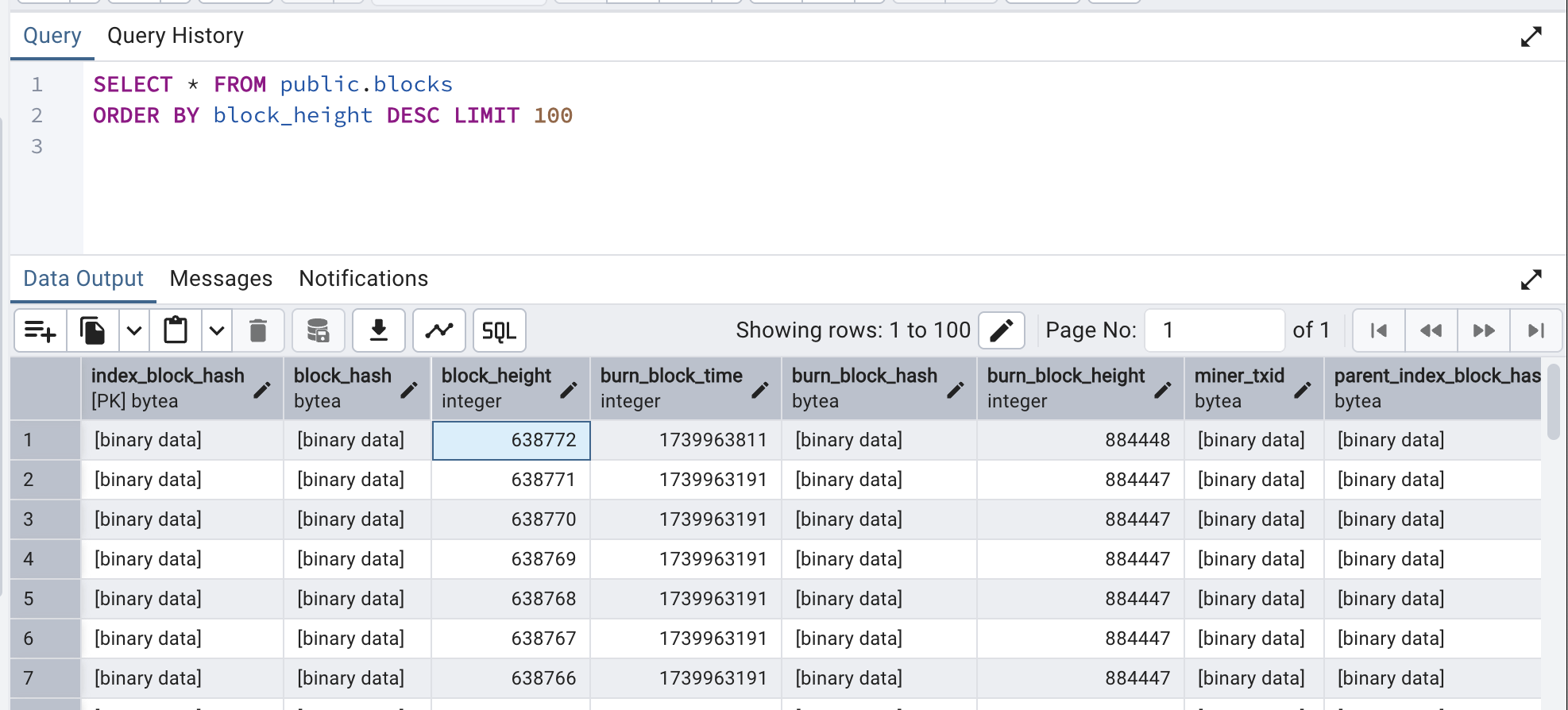Click the Add row icon

[41, 330]
